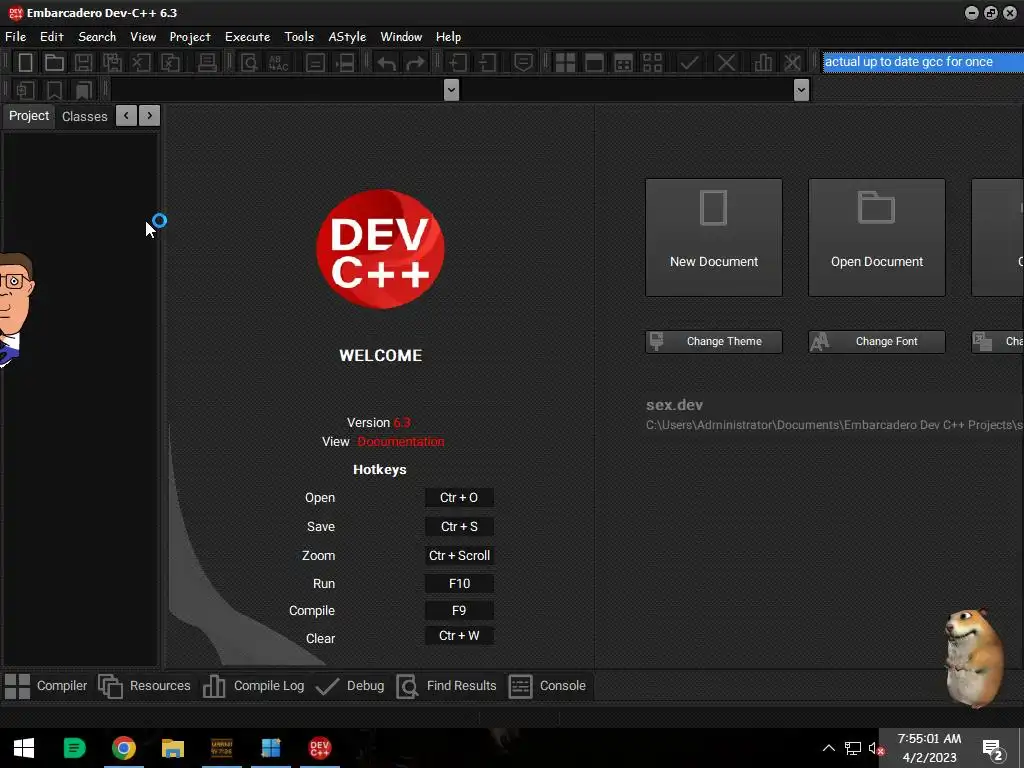Image resolution: width=1024 pixels, height=768 pixels.
Task: Open the Debug bottom panel tab
Action: [350, 686]
